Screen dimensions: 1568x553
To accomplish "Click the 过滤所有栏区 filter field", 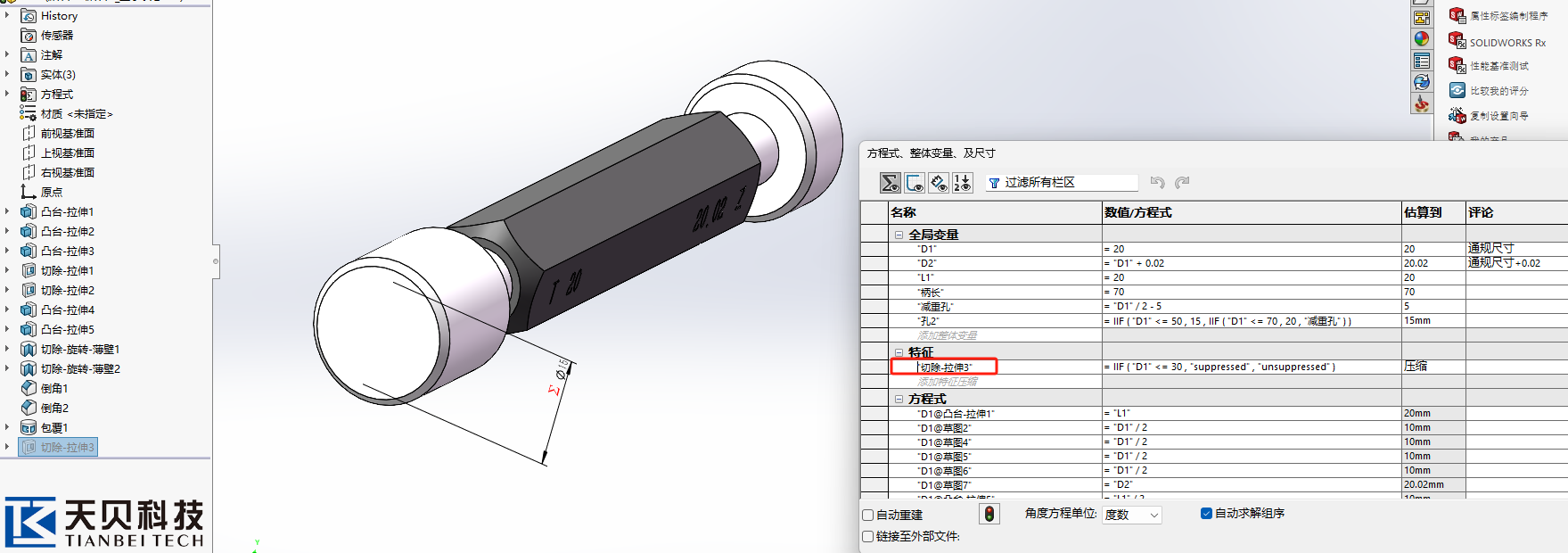I will click(1063, 182).
